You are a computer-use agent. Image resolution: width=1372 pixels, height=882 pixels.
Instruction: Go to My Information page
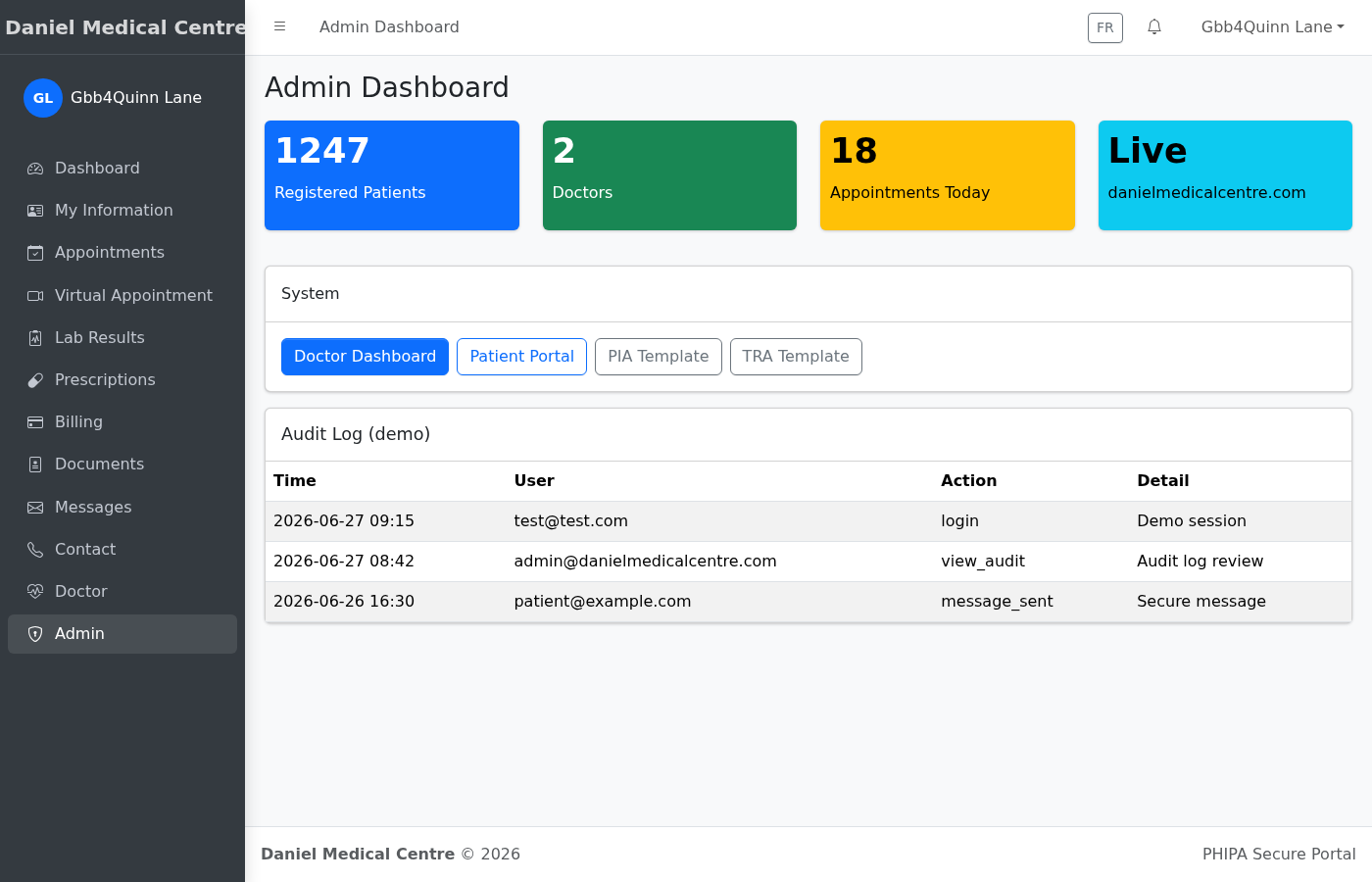pos(122,211)
